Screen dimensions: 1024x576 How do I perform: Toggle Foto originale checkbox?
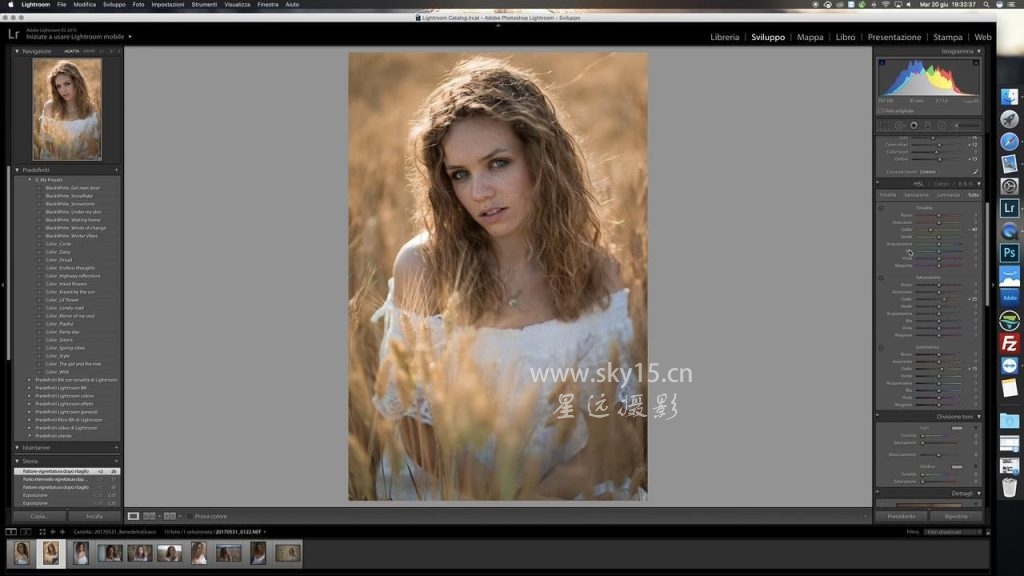click(x=881, y=111)
